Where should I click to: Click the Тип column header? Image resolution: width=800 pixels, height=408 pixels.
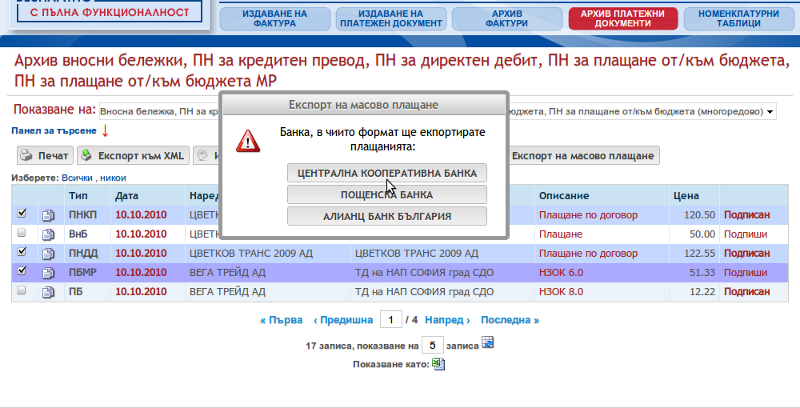point(78,196)
